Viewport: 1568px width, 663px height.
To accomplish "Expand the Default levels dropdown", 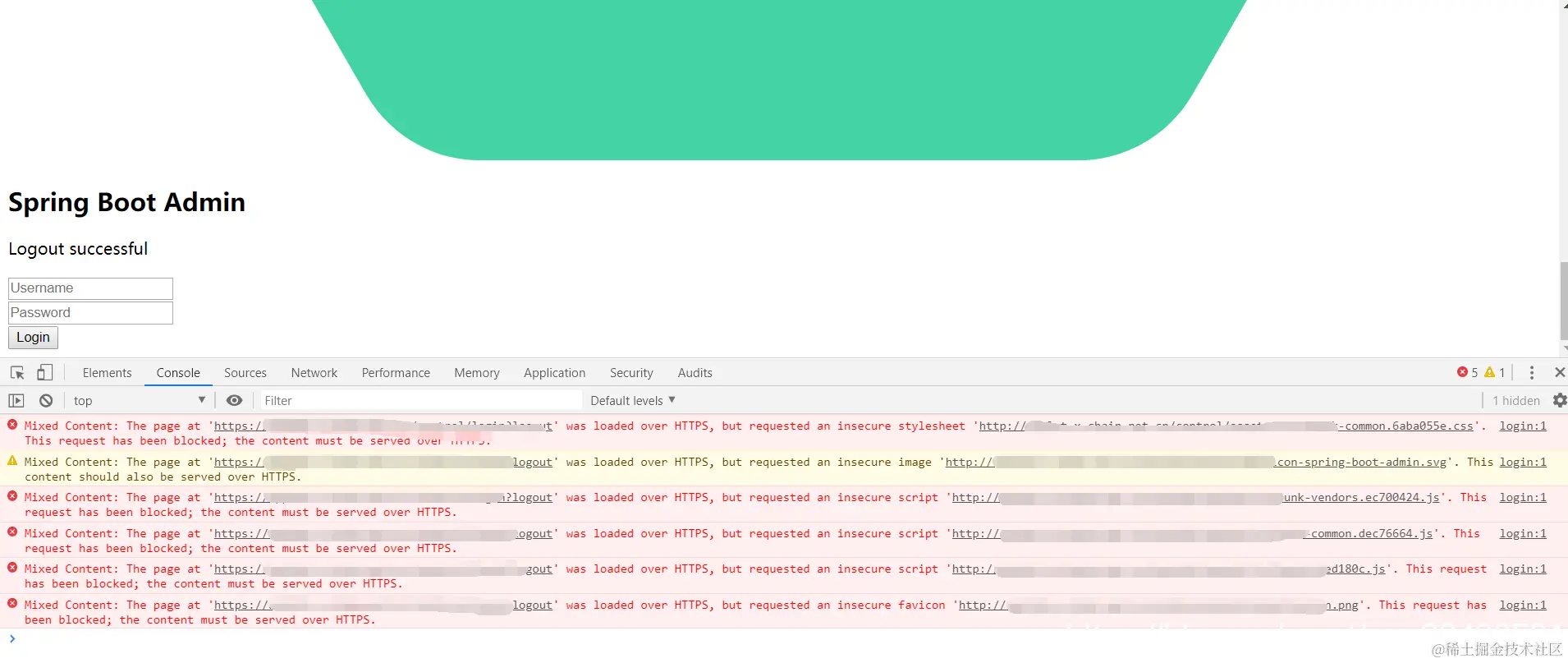I will 633,400.
